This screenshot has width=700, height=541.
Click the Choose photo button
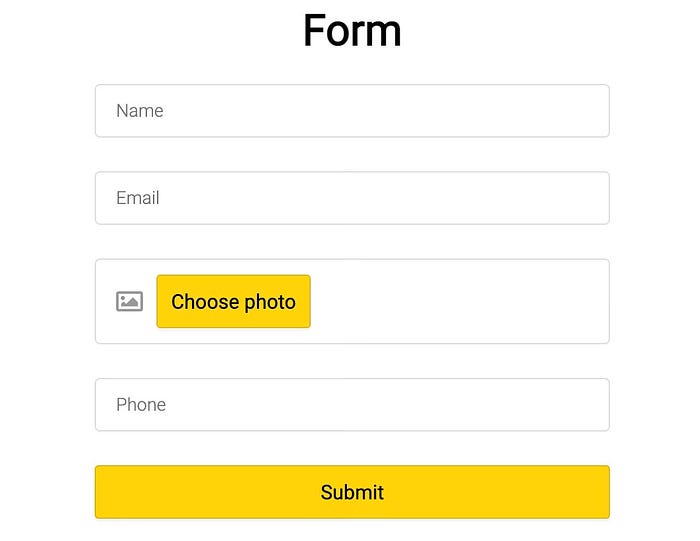[x=233, y=301]
